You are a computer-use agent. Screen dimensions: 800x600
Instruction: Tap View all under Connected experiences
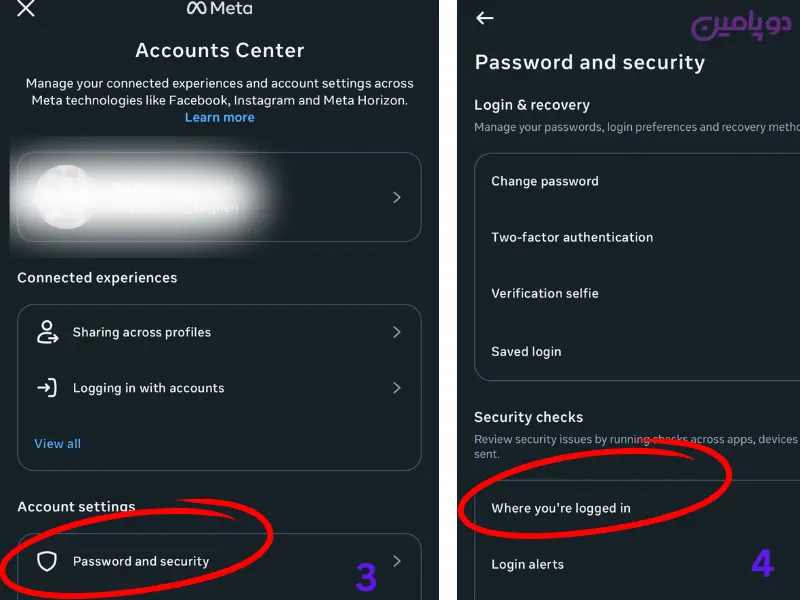(58, 443)
